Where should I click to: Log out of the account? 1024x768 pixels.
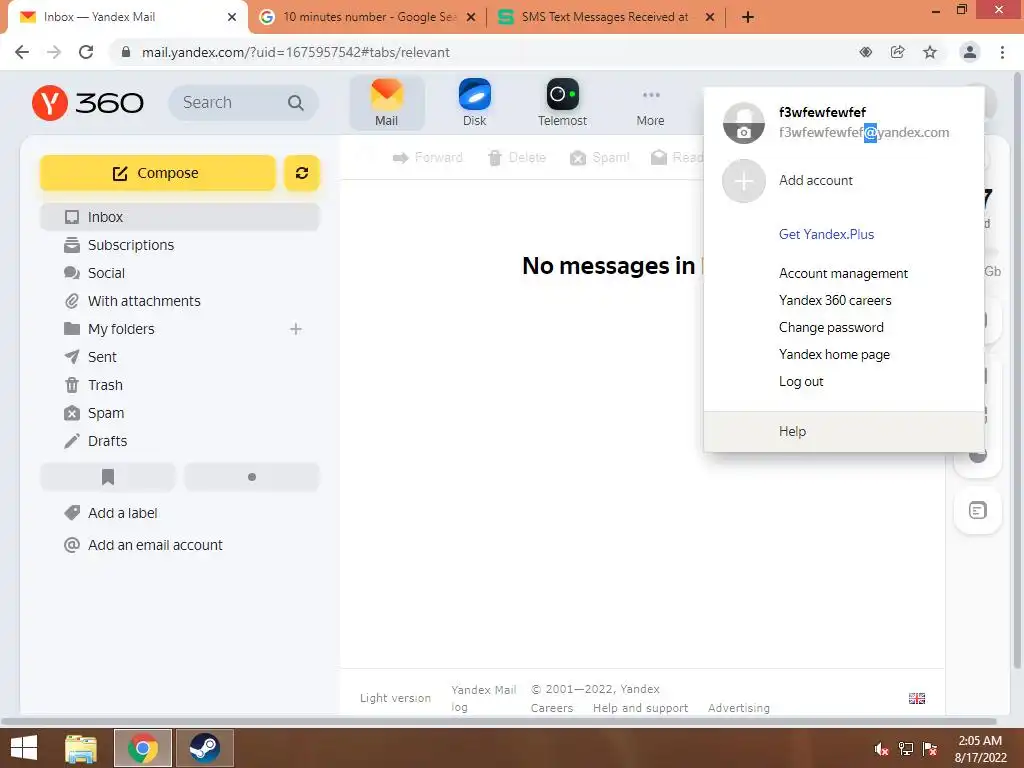tap(801, 381)
